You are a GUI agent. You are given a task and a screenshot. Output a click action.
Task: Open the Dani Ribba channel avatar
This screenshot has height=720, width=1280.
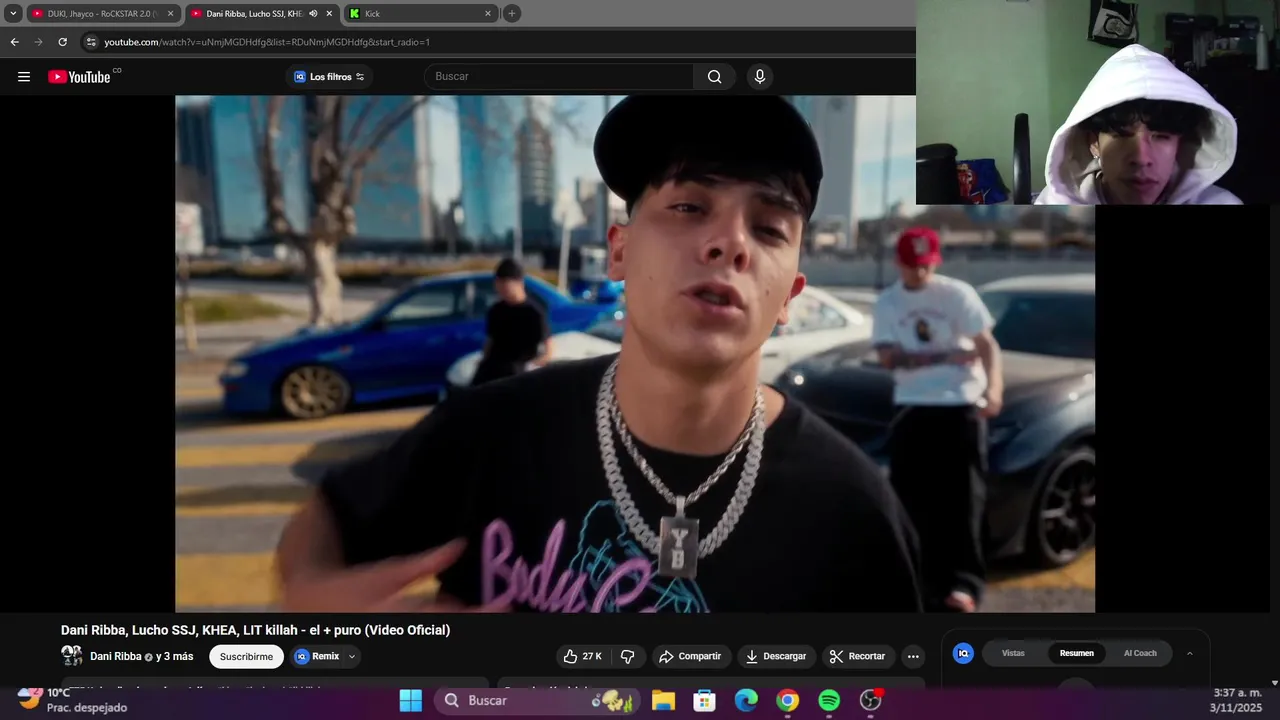tap(72, 656)
